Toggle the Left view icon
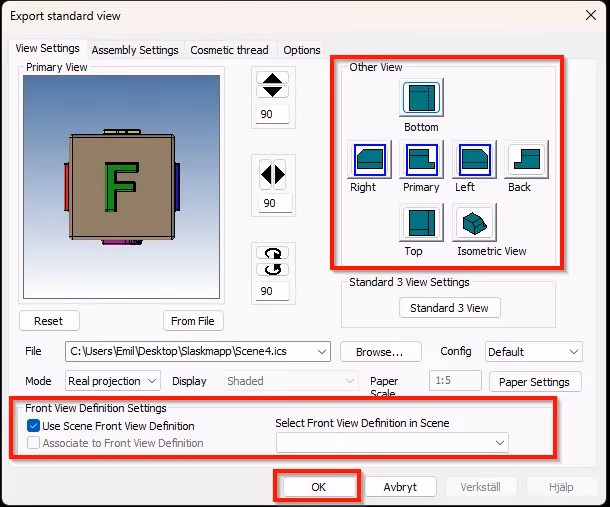610x507 pixels. click(474, 160)
